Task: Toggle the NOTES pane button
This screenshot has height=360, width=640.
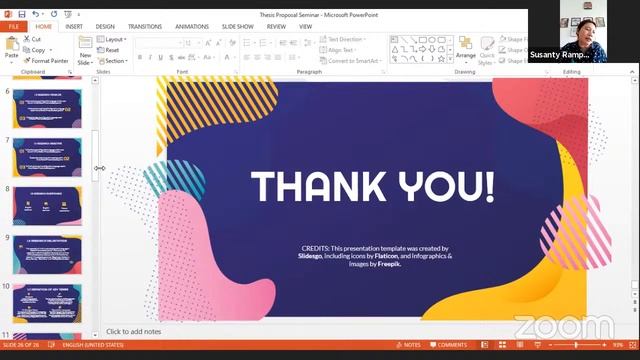Action: pyautogui.click(x=408, y=345)
